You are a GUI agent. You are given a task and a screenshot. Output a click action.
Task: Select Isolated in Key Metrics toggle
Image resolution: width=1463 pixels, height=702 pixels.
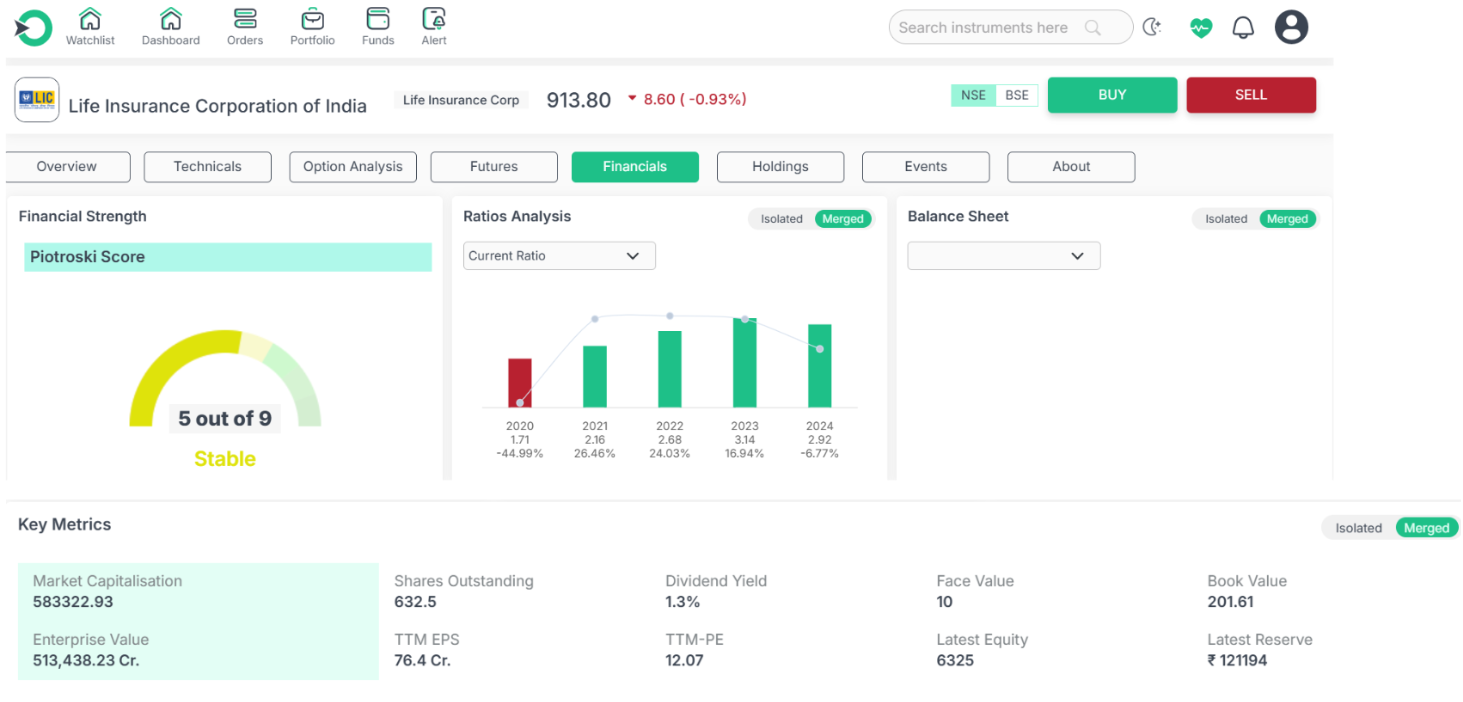pyautogui.click(x=1358, y=528)
